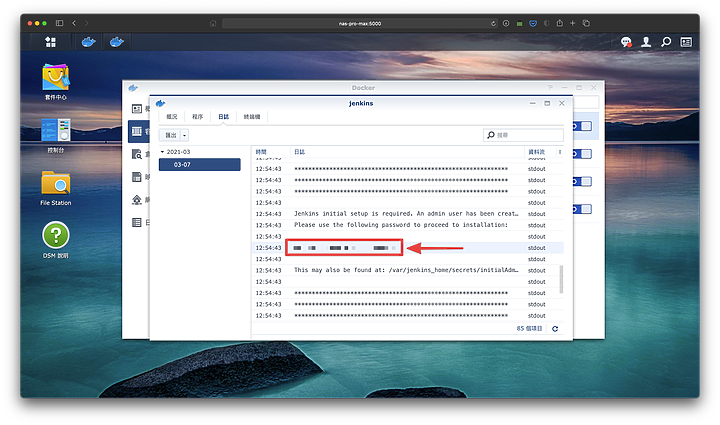Click the Docker window help question mark
The width and height of the screenshot is (720, 425).
coord(550,87)
